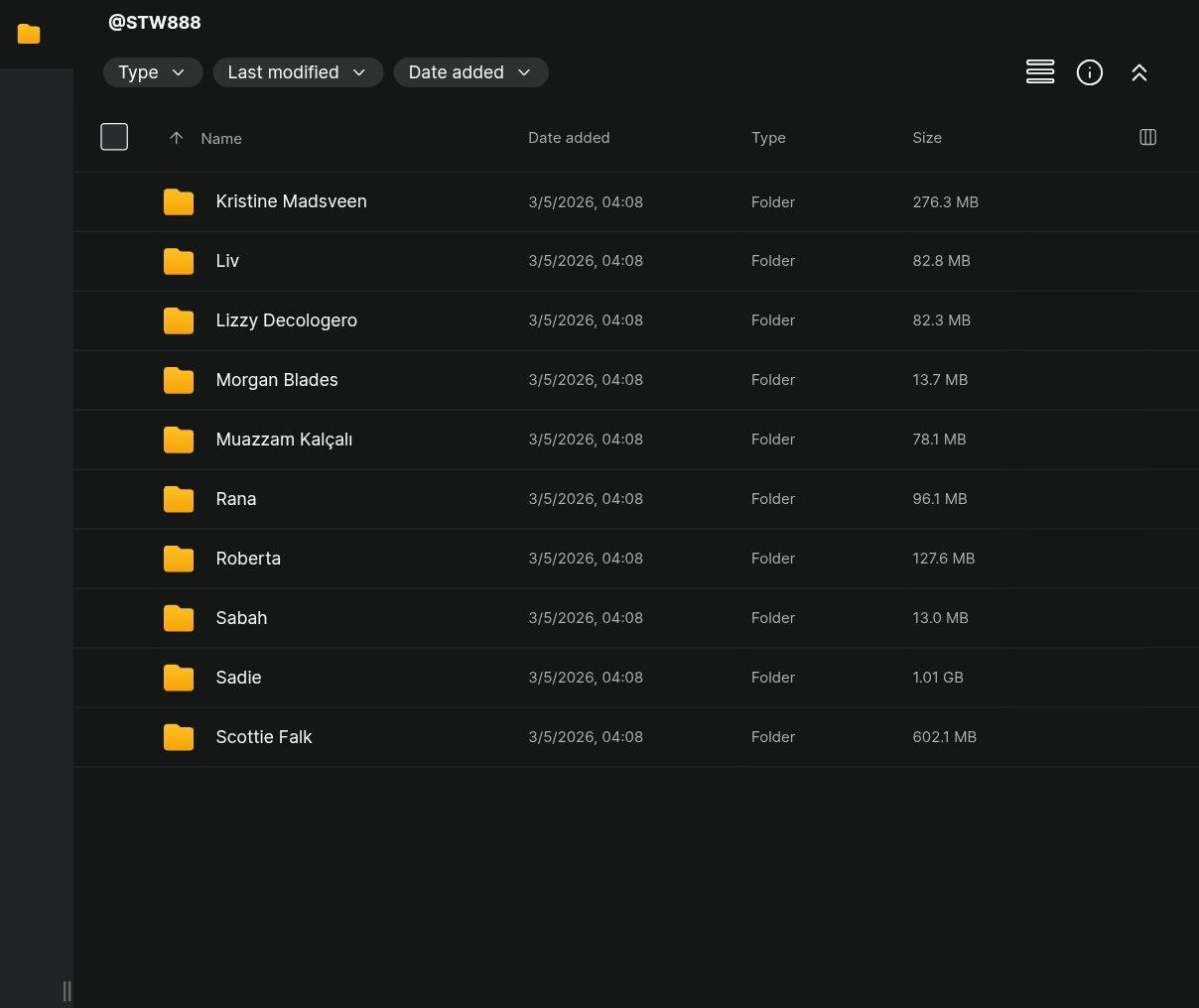Switch to list view layout icon
The image size is (1199, 1008).
pos(1039,72)
